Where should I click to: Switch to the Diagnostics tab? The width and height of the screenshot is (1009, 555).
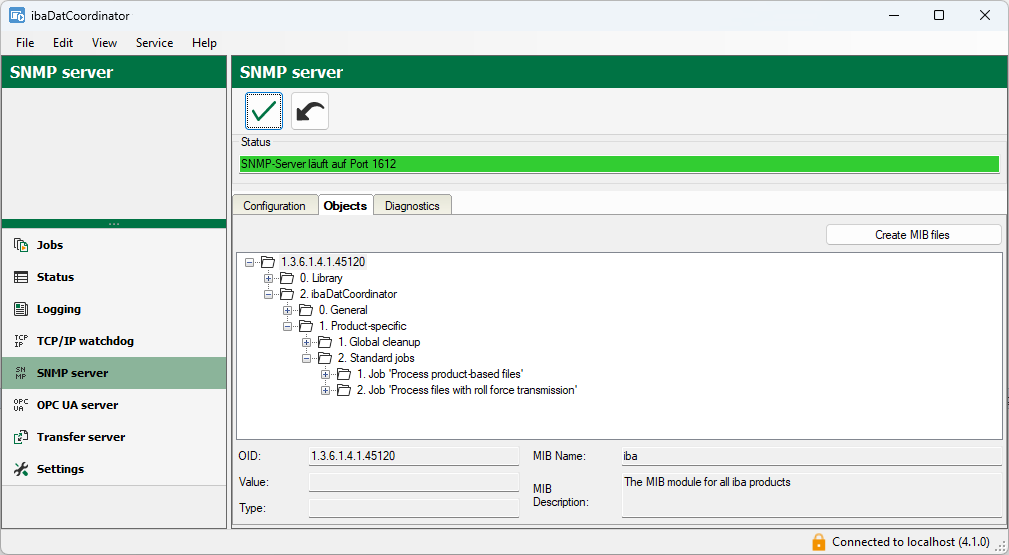(412, 206)
